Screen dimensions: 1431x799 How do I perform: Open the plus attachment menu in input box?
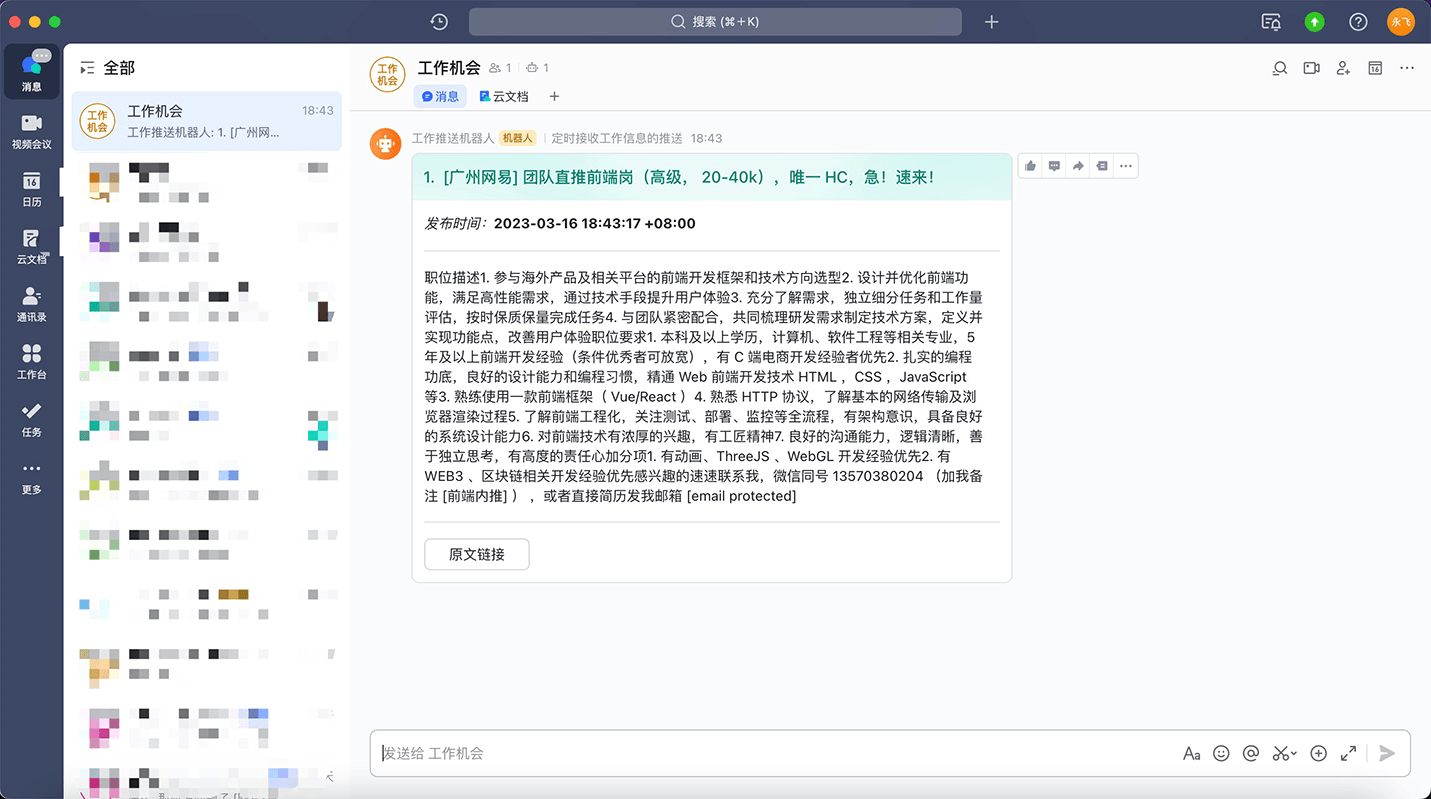coord(1318,754)
